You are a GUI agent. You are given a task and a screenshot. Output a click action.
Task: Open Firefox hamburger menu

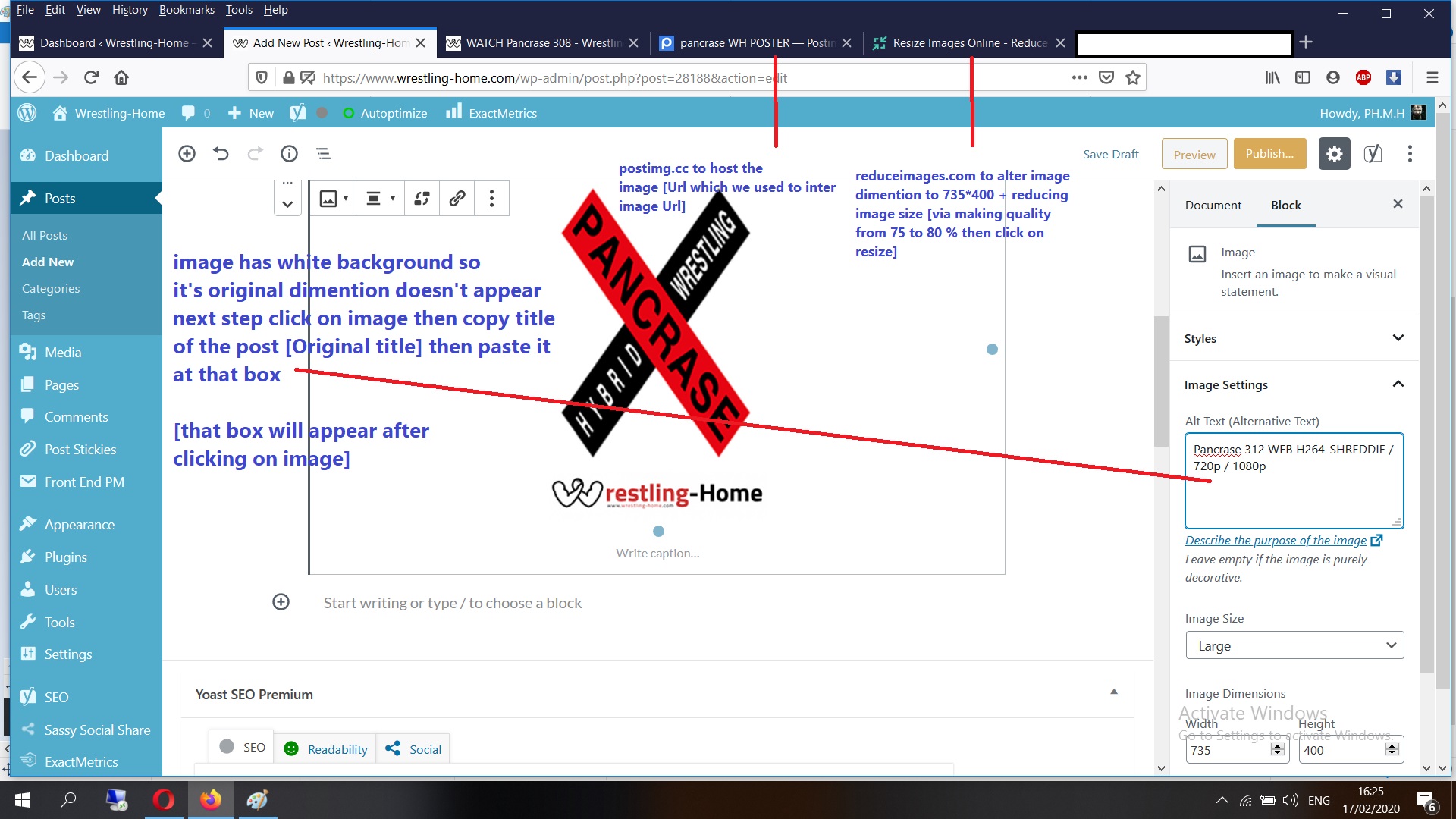pos(1432,77)
